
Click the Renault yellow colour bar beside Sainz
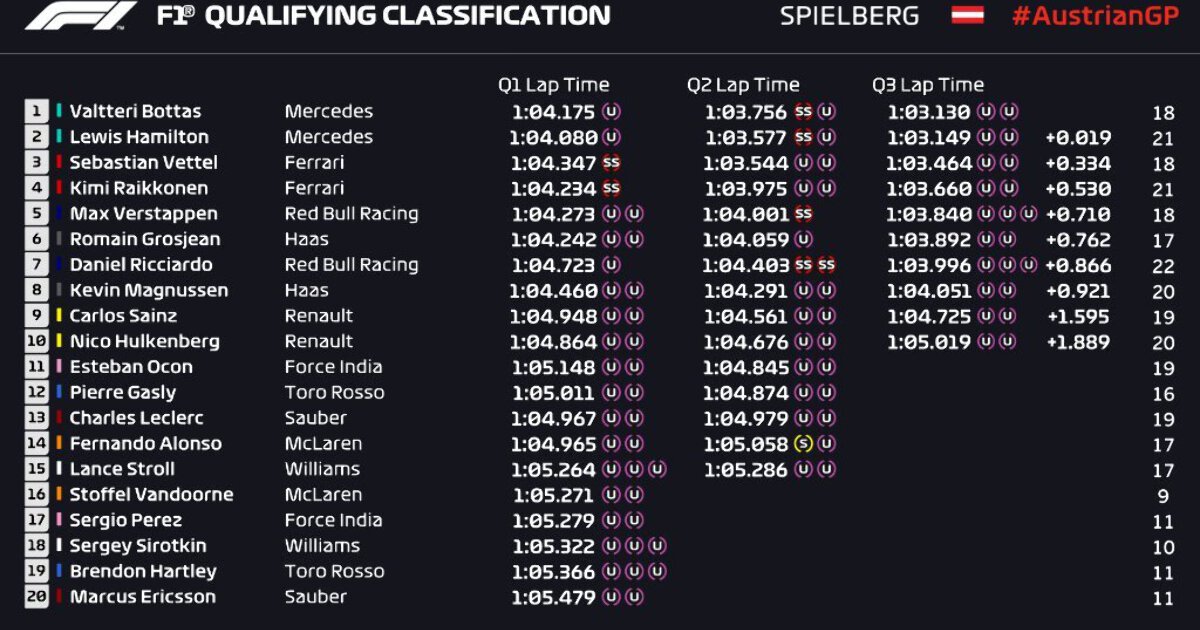click(x=60, y=316)
